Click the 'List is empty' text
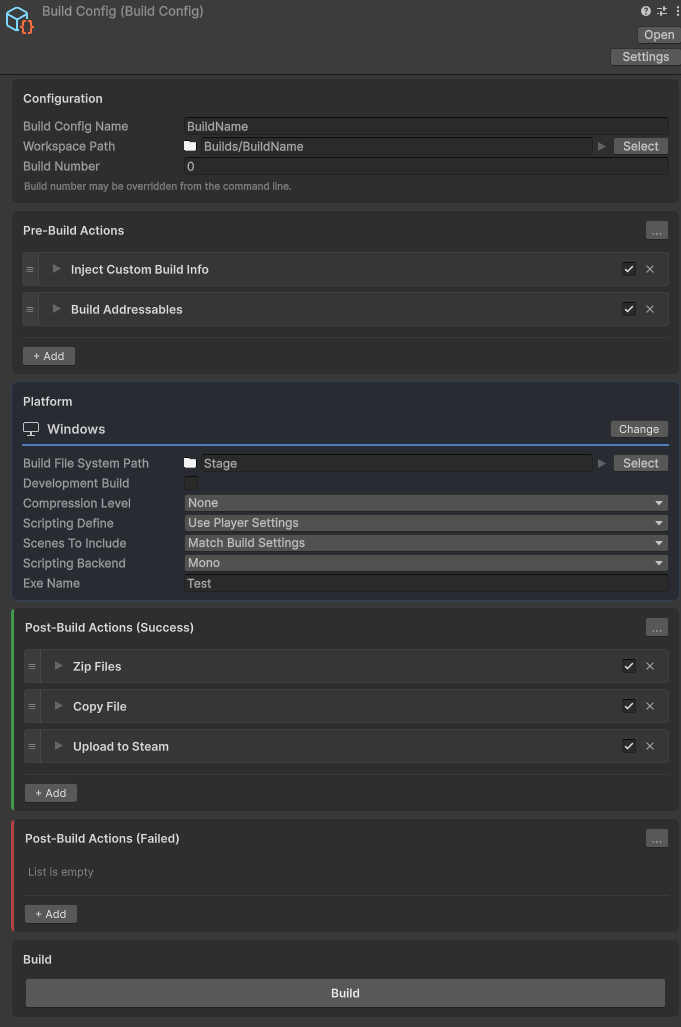Viewport: 681px width, 1027px height. click(61, 872)
